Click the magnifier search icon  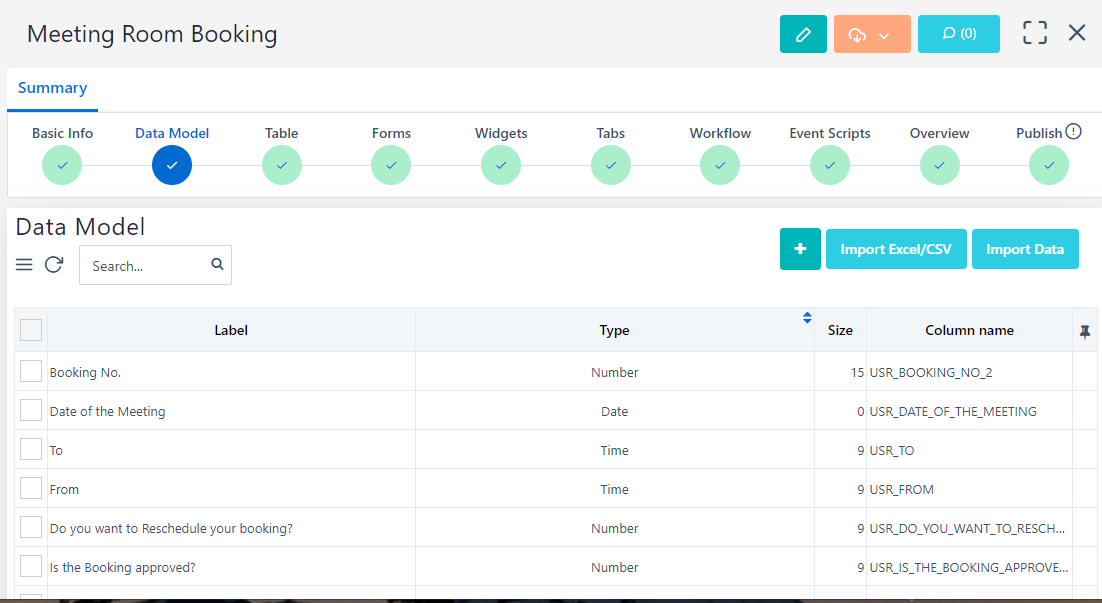point(217,265)
